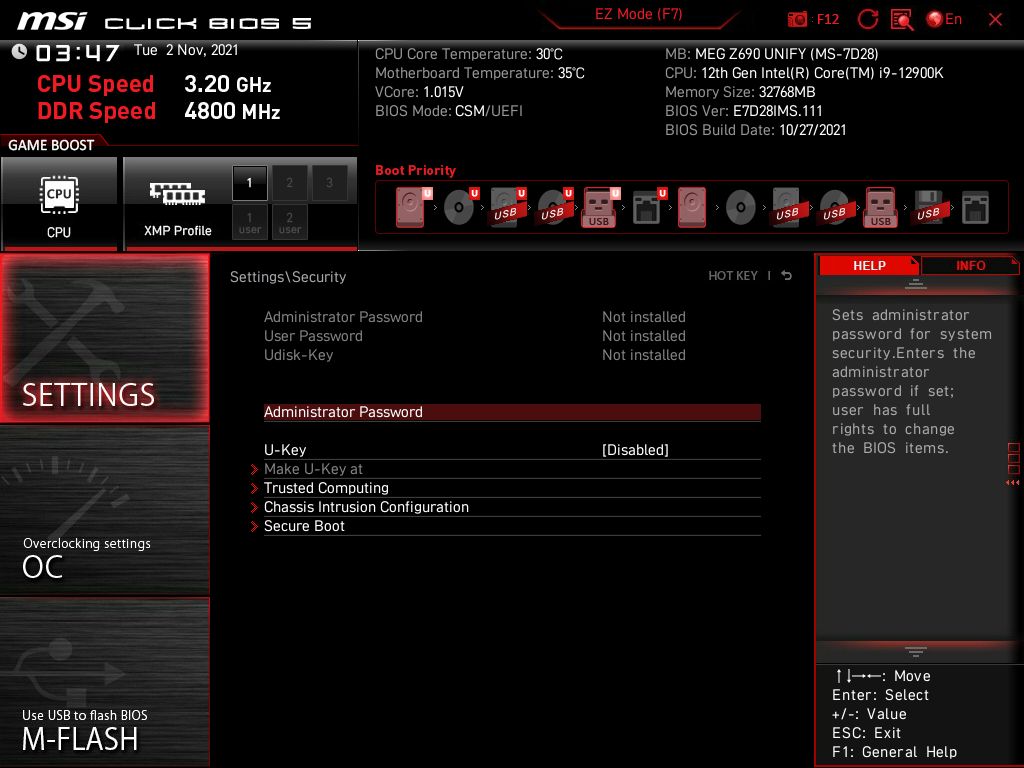Click the chevron next to Secure Boot
The image size is (1024, 768).
pos(255,526)
